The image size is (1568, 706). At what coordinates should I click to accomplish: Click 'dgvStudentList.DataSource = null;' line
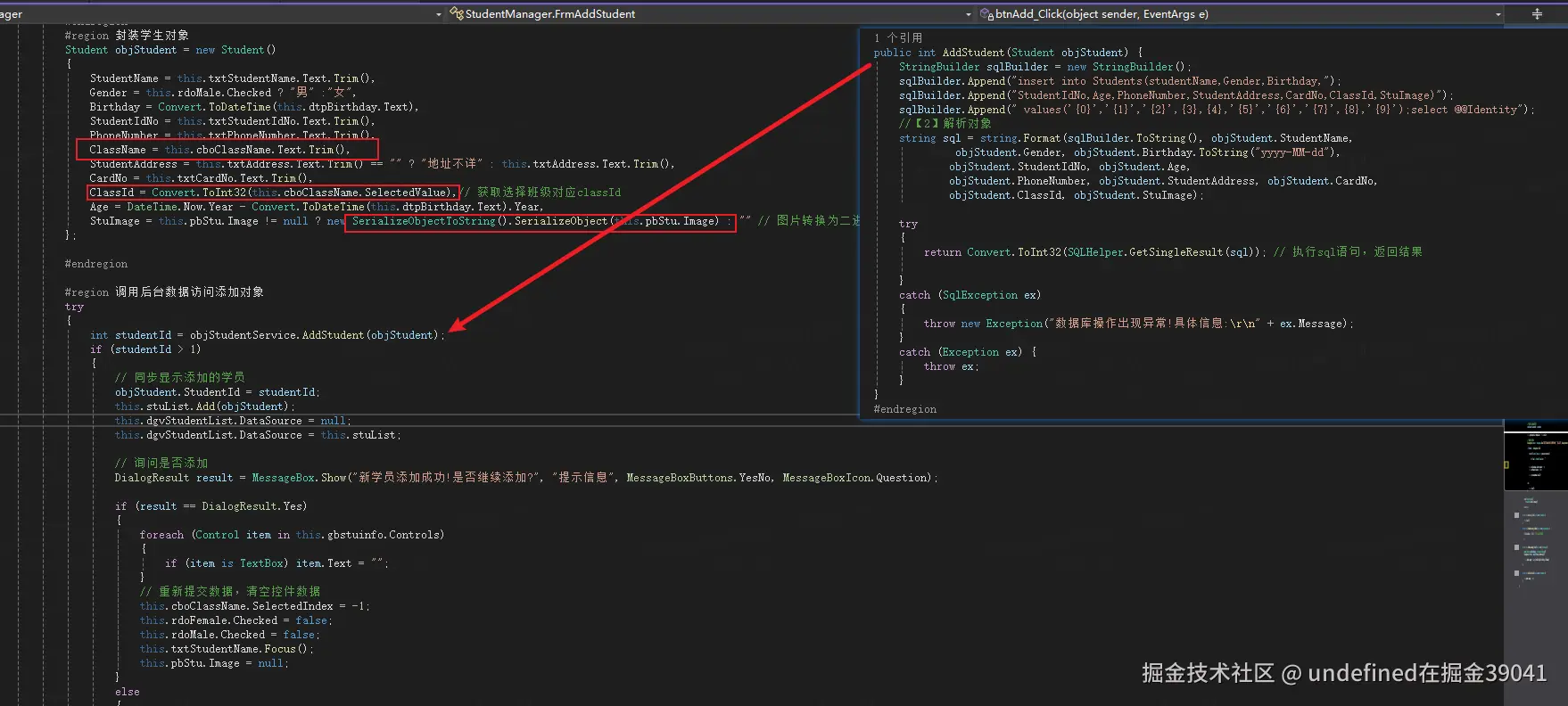(234, 421)
